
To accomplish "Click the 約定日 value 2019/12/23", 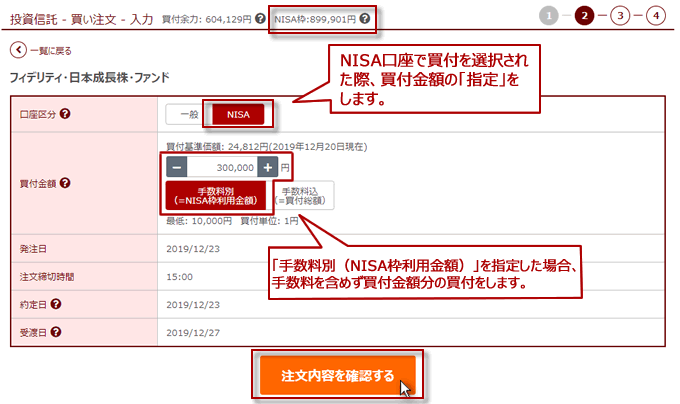I will tap(193, 305).
